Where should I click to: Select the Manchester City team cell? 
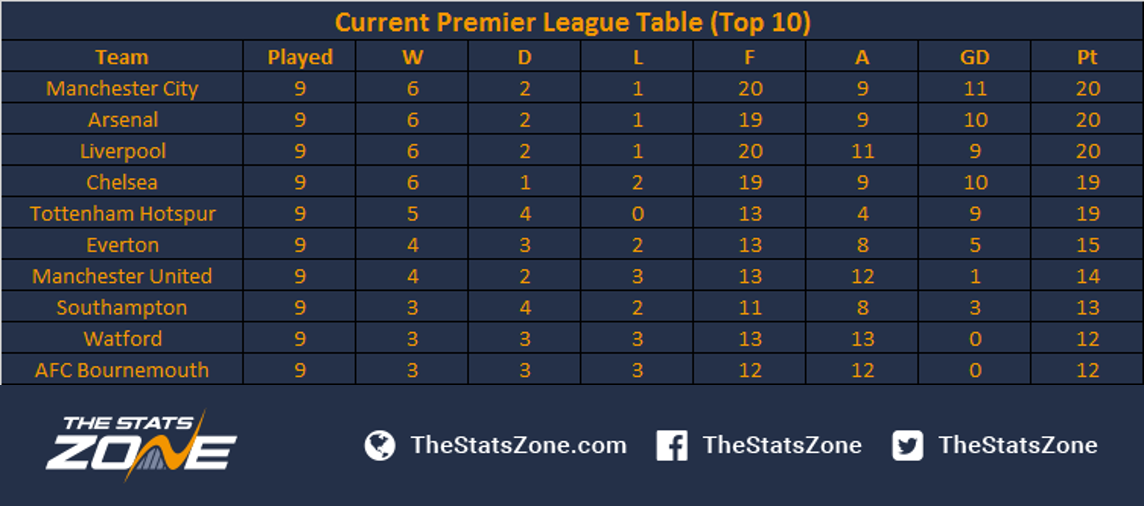click(x=122, y=88)
